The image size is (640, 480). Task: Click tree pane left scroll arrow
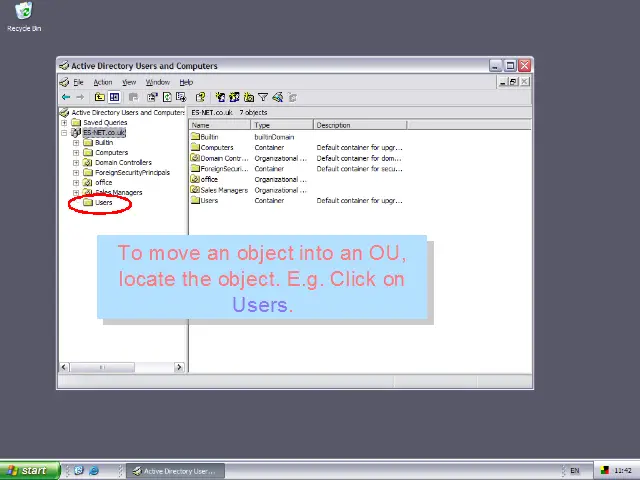(64, 367)
